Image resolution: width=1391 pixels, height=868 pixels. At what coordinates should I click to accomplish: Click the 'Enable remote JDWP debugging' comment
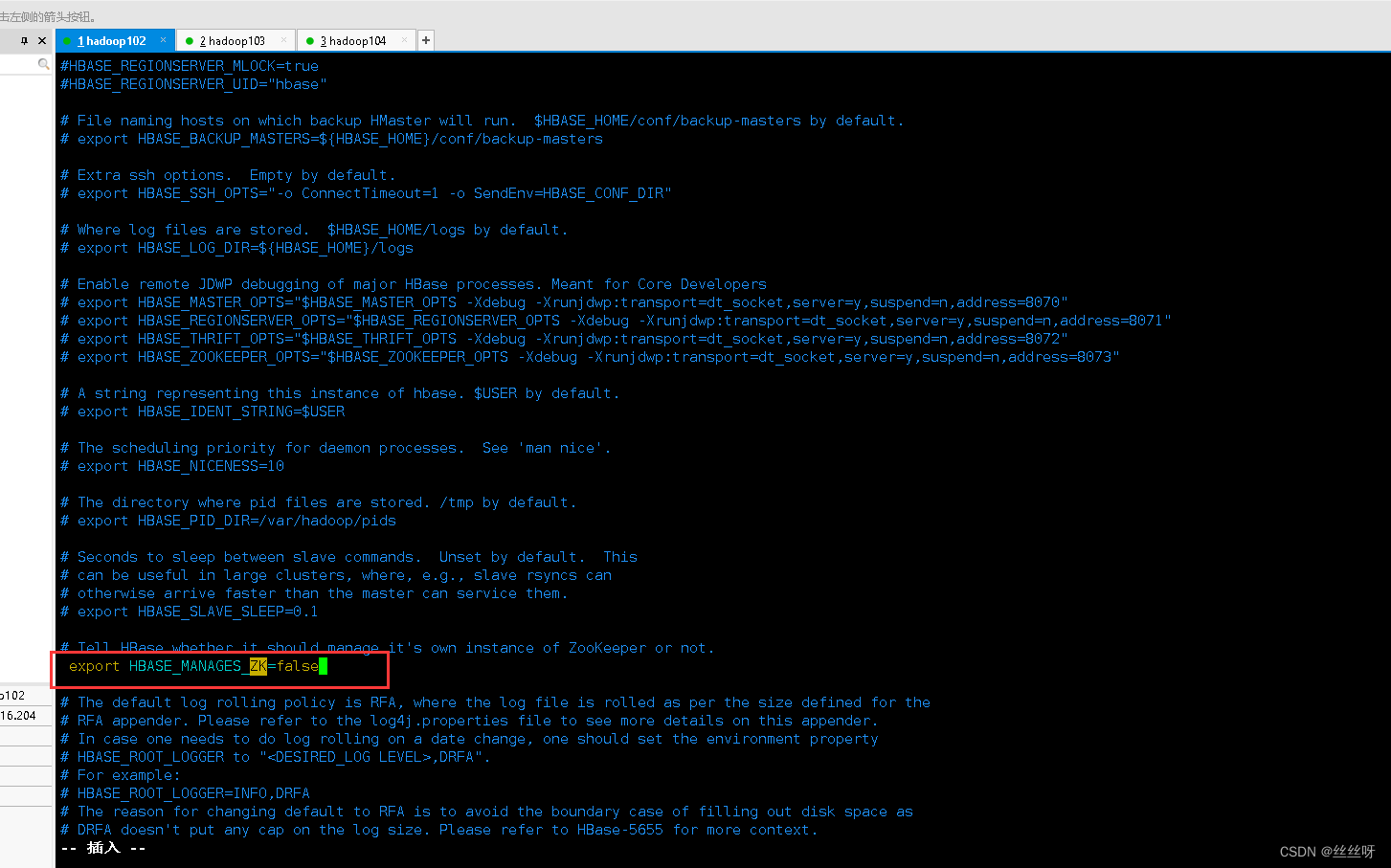tap(414, 284)
